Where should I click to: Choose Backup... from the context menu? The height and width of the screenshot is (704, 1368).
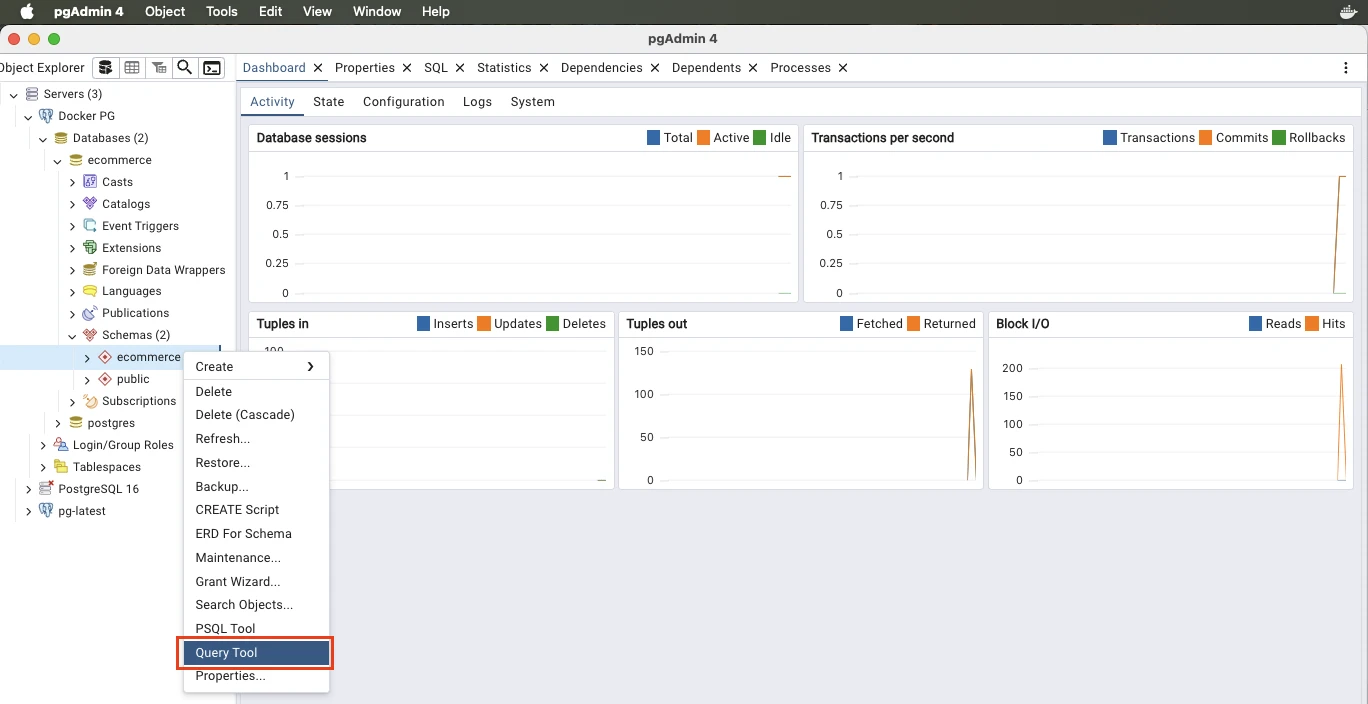click(256, 487)
